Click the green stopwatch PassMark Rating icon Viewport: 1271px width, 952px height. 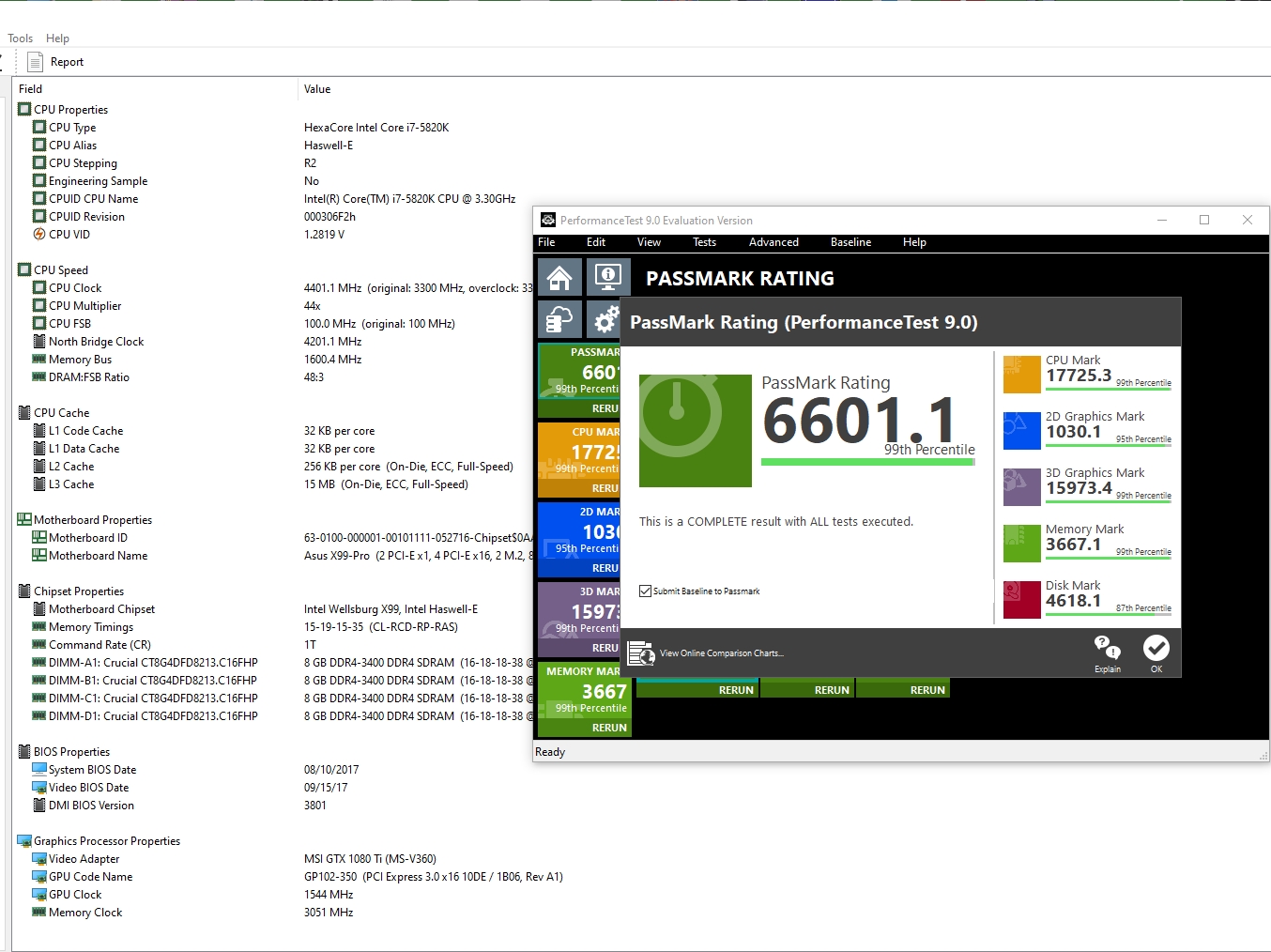tap(696, 431)
